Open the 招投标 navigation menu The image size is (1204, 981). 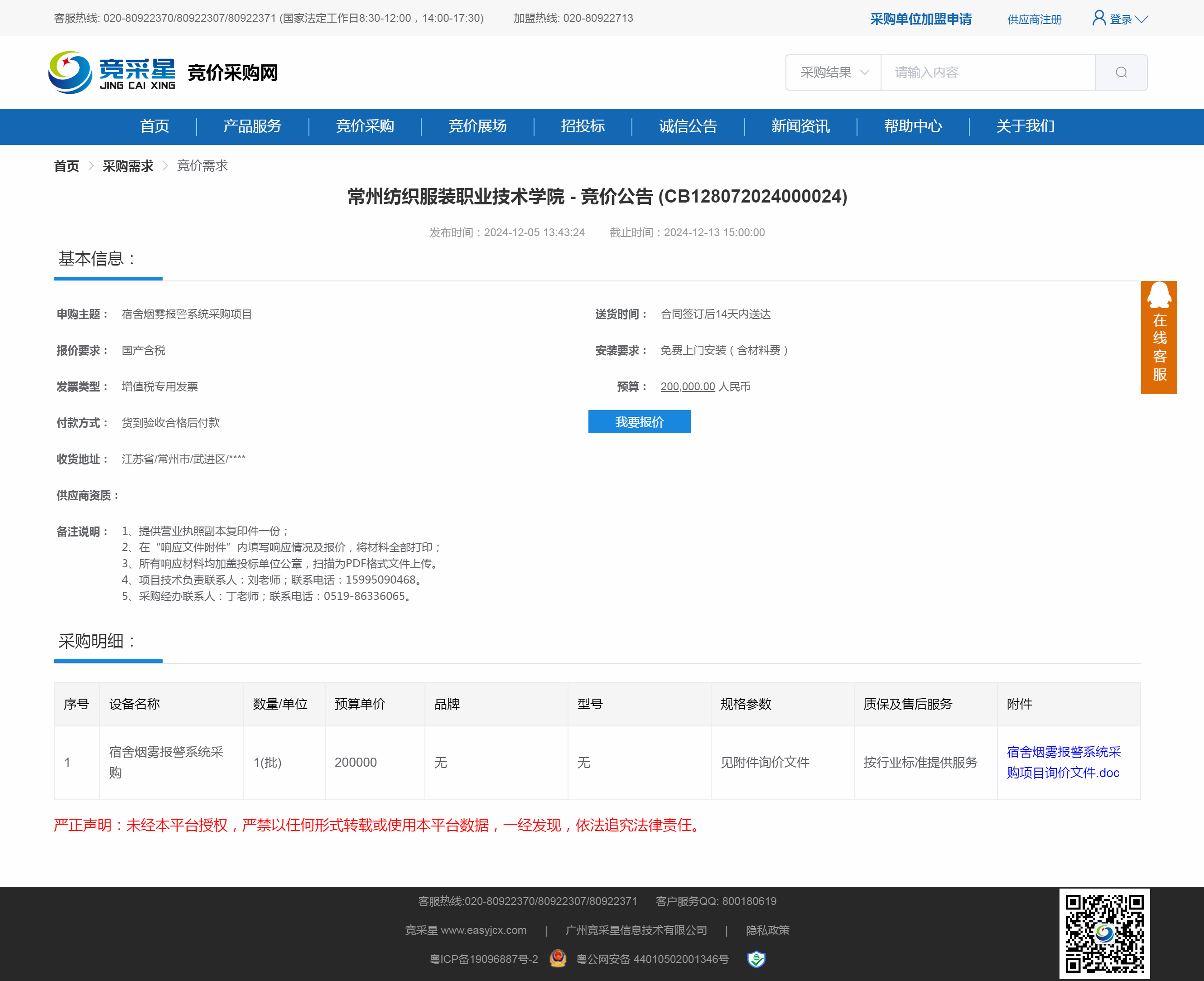click(x=583, y=126)
